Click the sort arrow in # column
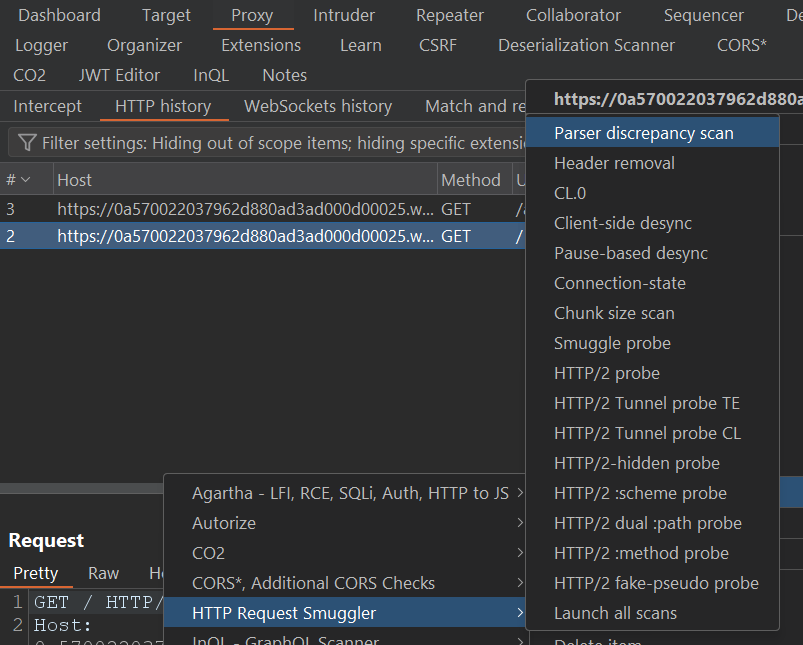 click(26, 180)
